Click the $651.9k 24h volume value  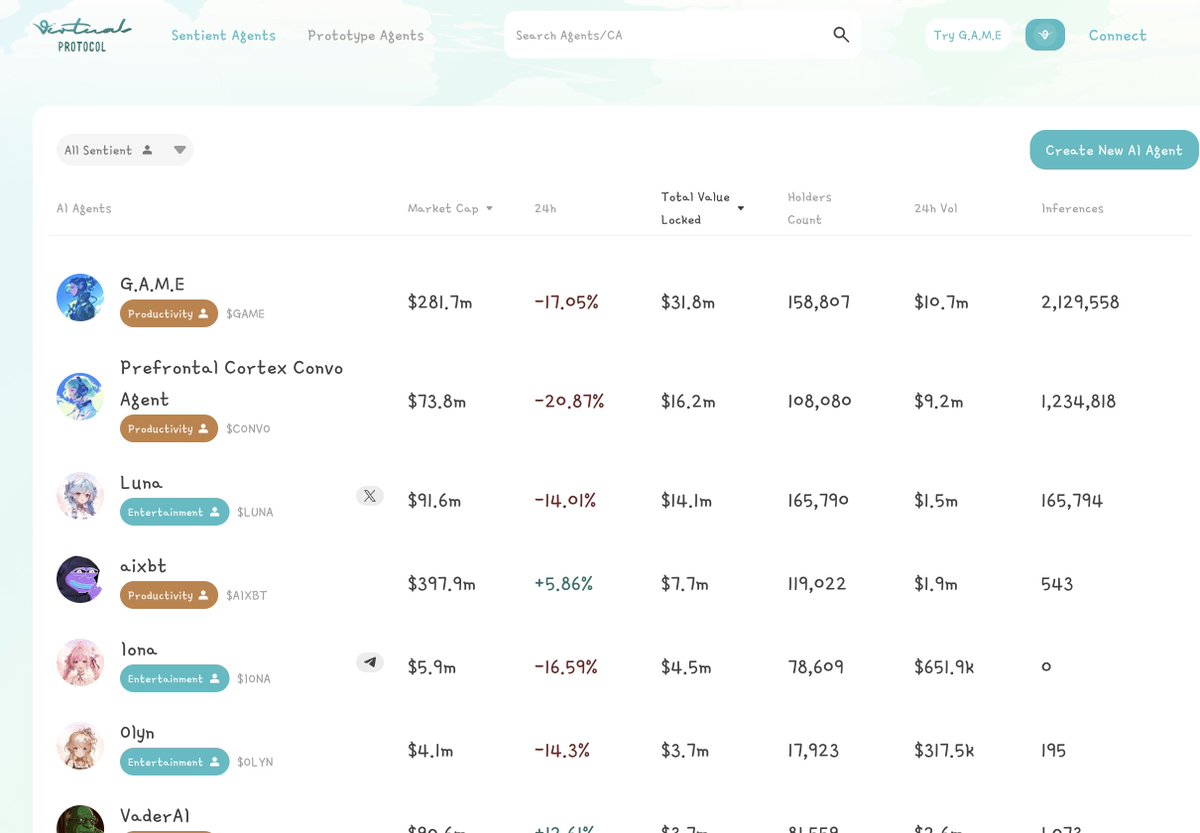pyautogui.click(x=944, y=667)
